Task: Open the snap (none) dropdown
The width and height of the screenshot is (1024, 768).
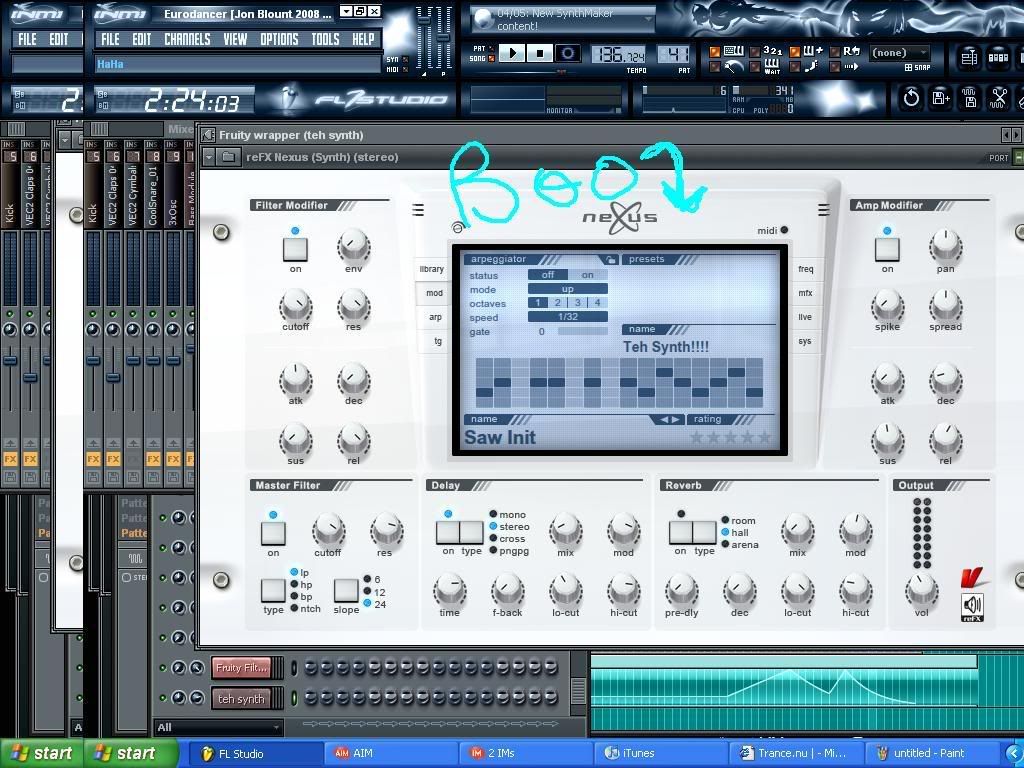Action: tap(899, 53)
